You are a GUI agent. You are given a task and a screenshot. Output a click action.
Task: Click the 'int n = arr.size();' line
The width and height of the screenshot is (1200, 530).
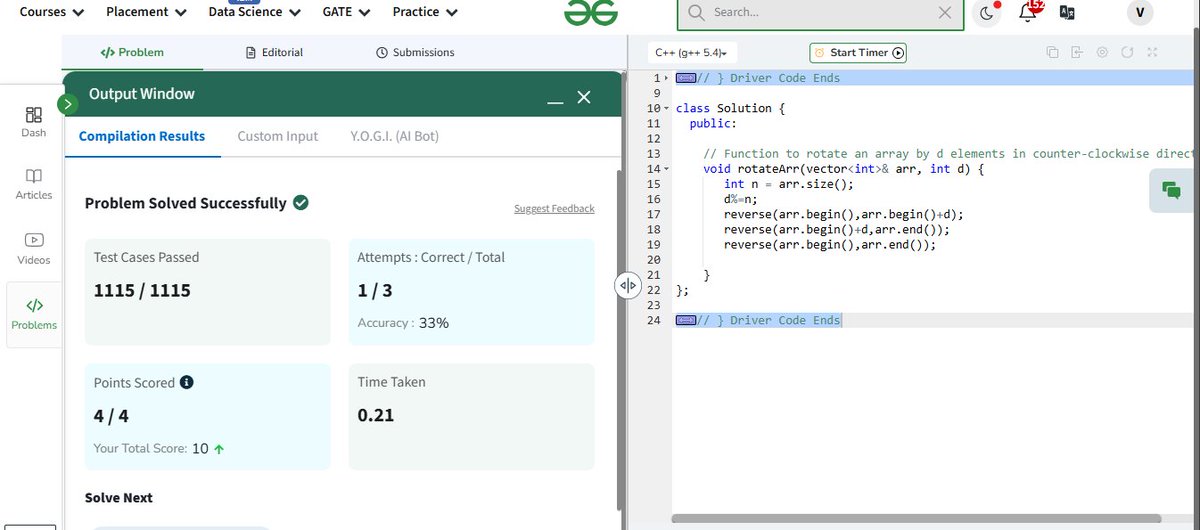tap(789, 184)
